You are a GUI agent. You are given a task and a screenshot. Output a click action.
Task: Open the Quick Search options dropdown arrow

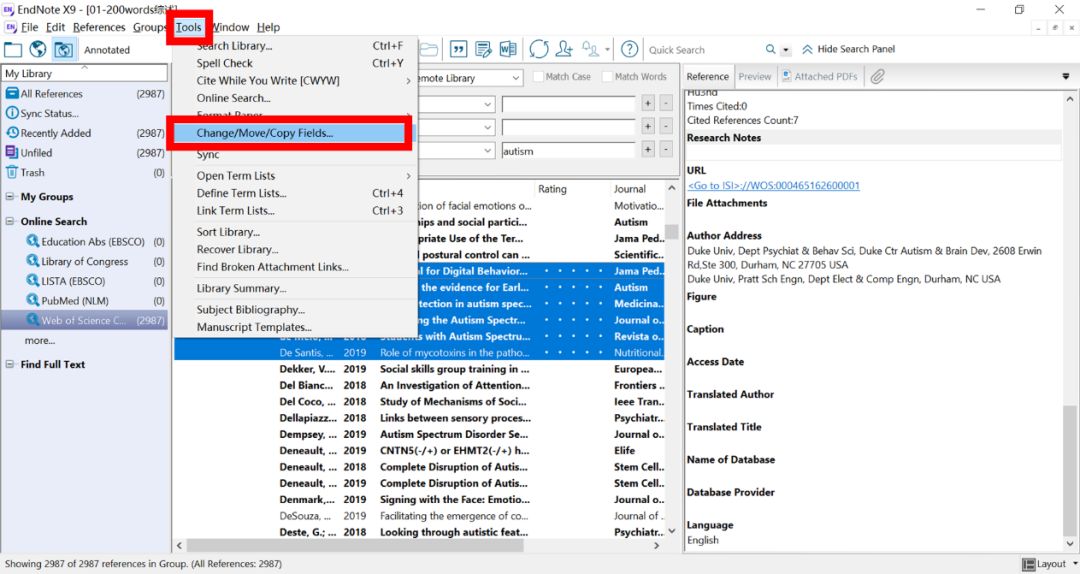[786, 50]
